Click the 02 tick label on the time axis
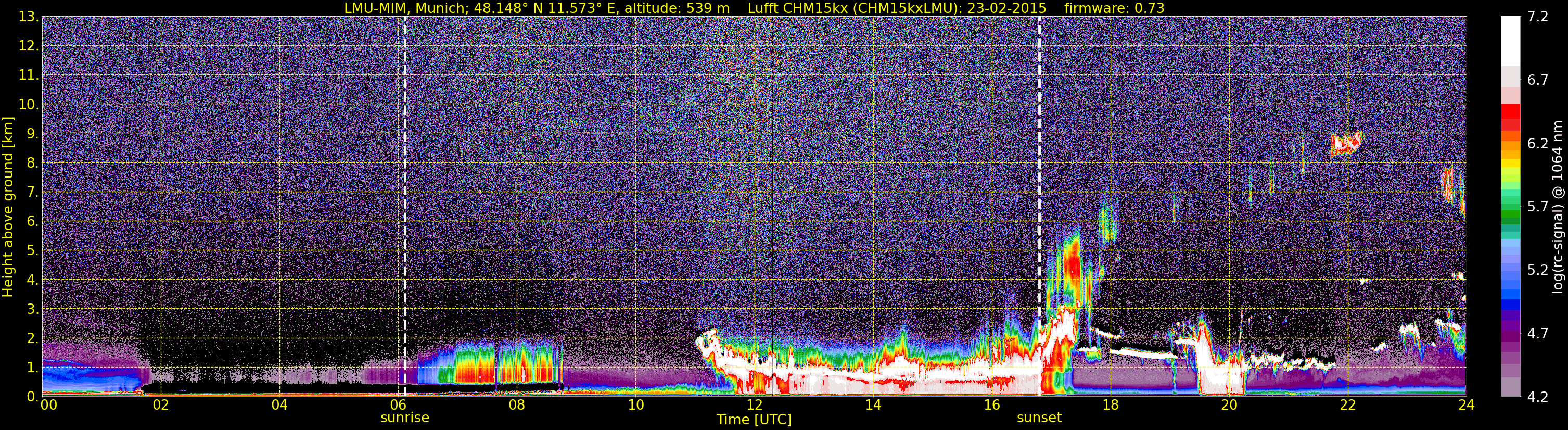 pos(161,405)
